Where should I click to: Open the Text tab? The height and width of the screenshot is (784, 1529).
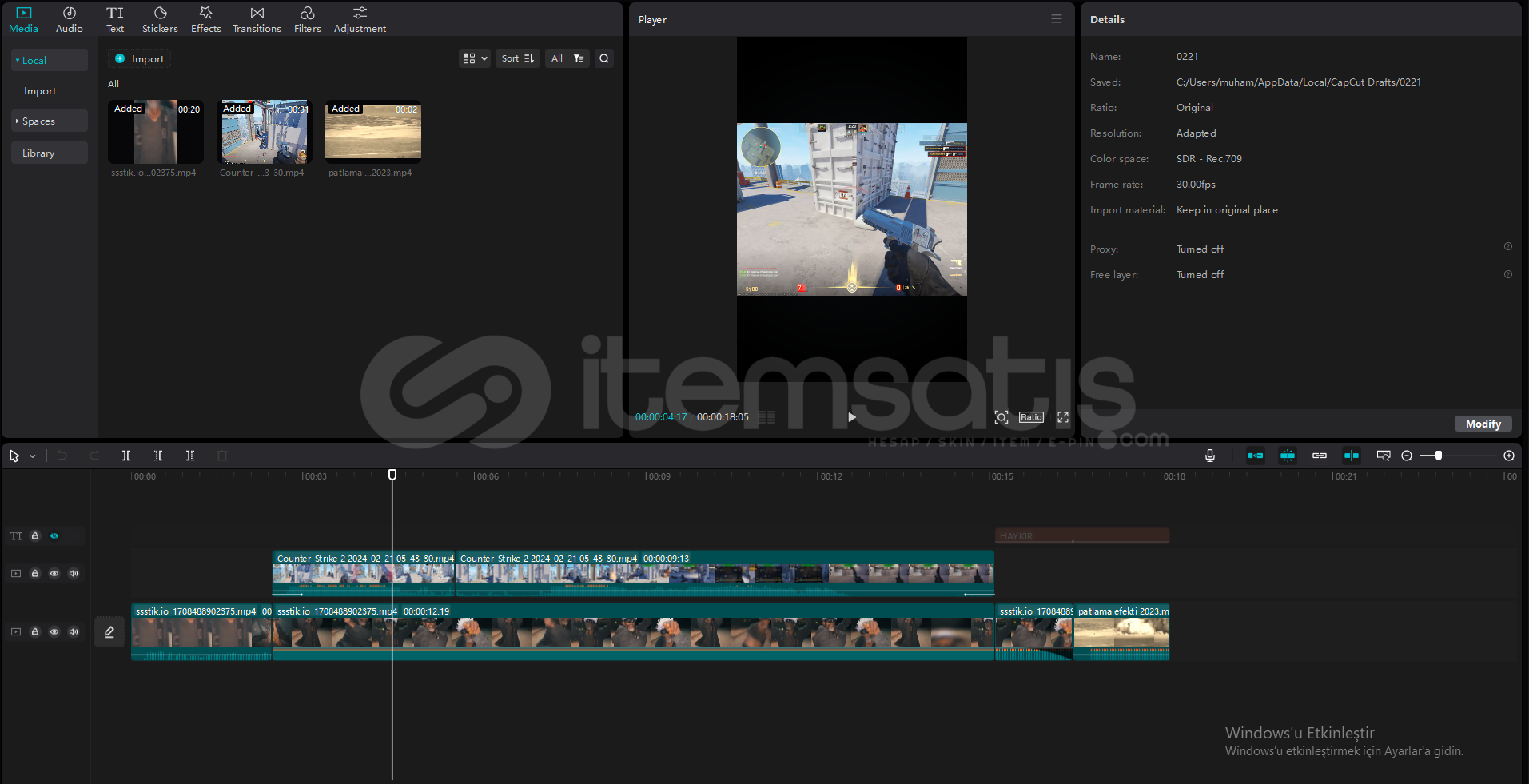[115, 20]
